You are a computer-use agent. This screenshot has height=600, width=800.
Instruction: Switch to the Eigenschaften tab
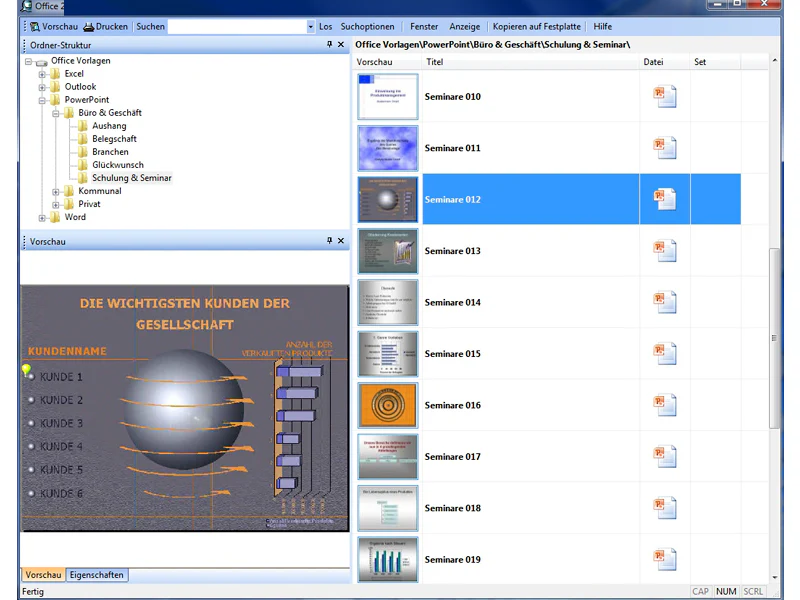pyautogui.click(x=96, y=574)
